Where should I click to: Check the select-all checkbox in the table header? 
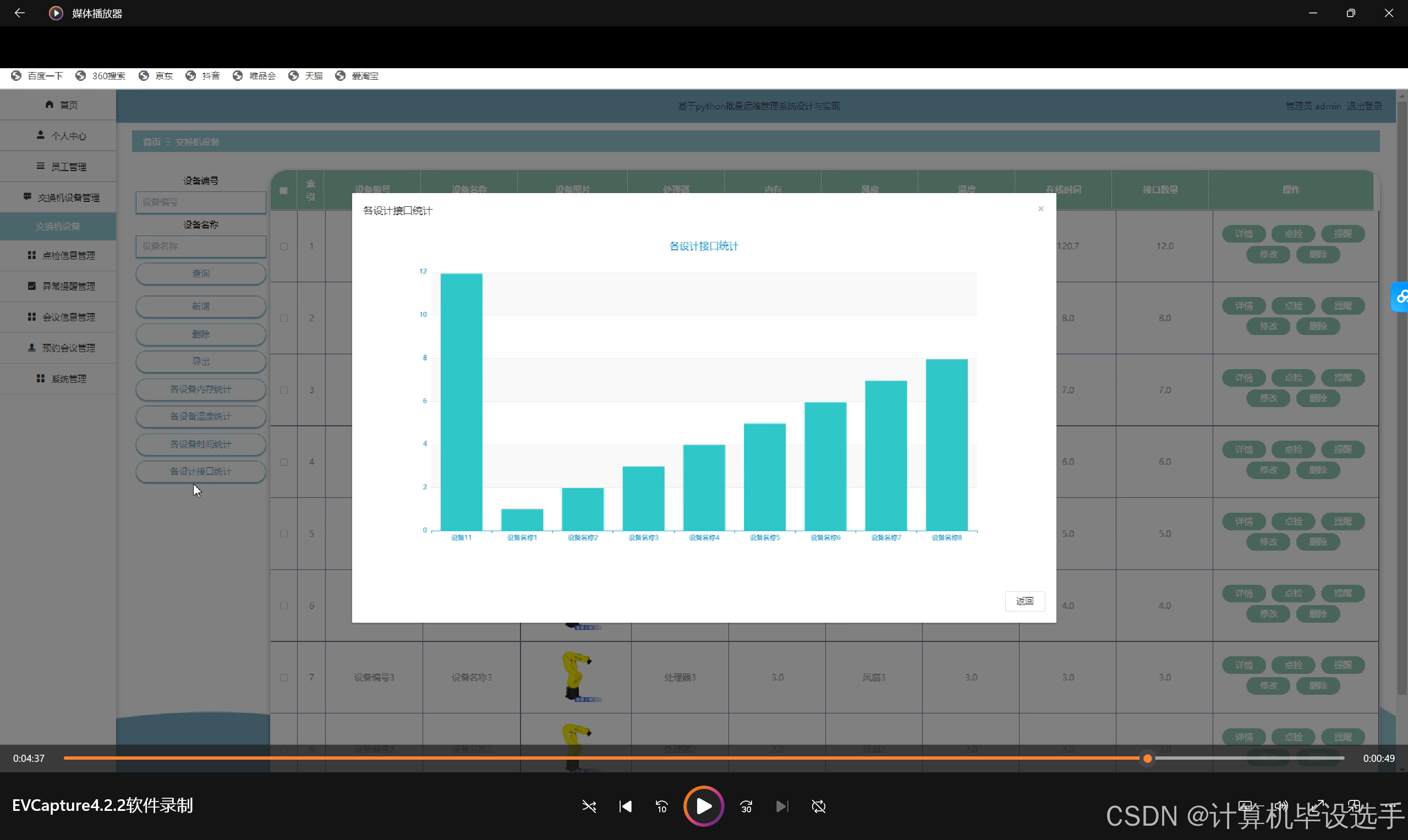(x=284, y=191)
